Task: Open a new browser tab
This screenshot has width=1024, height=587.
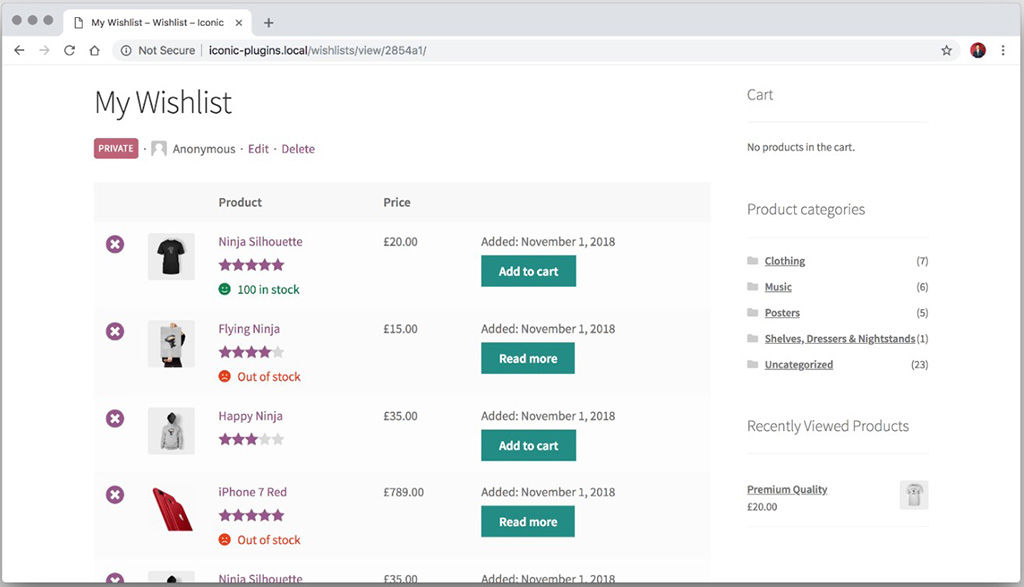Action: [x=268, y=23]
